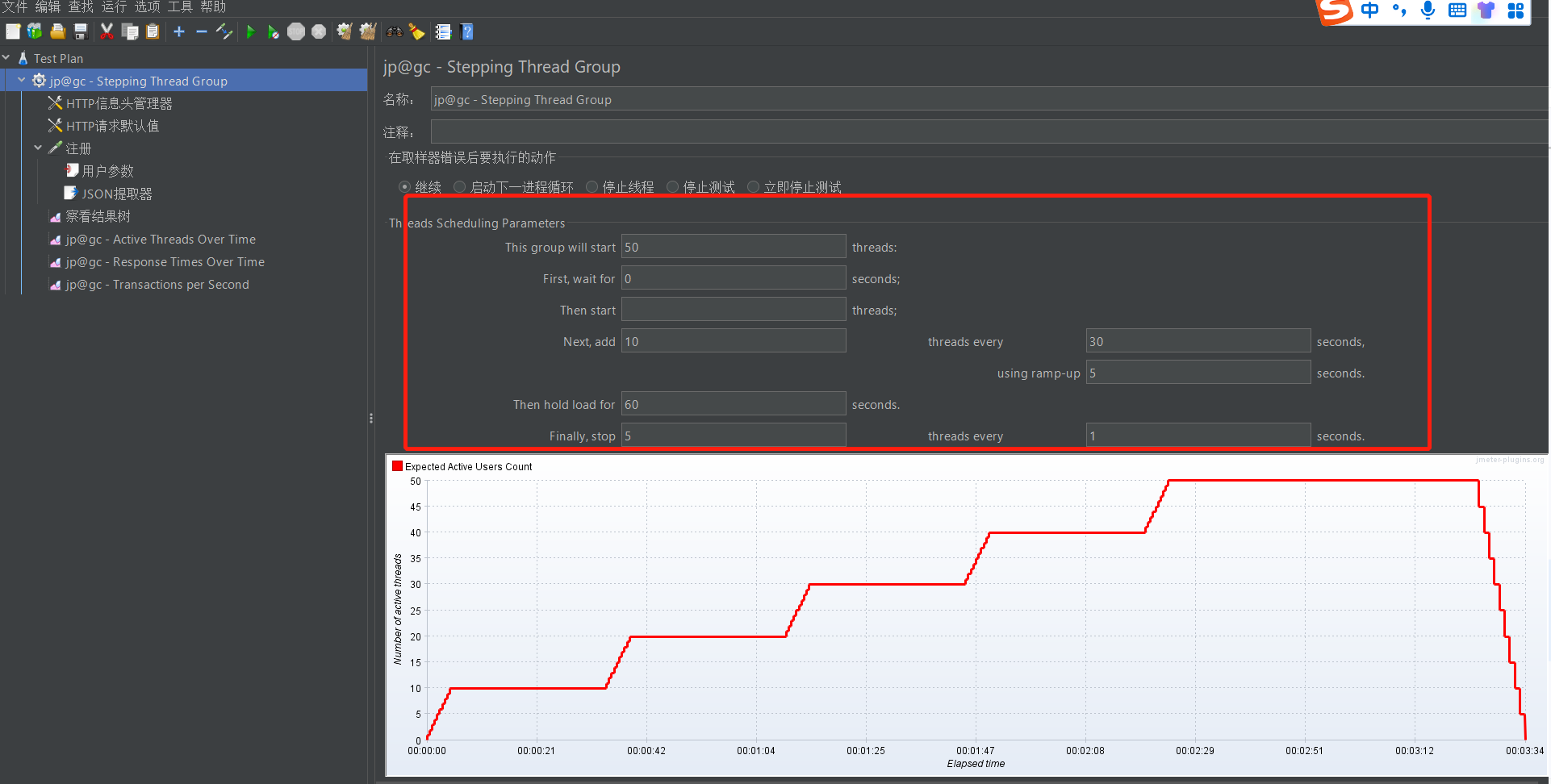Viewport: 1551px width, 784px height.
Task: Click the Copy icon in toolbar
Action: click(129, 31)
